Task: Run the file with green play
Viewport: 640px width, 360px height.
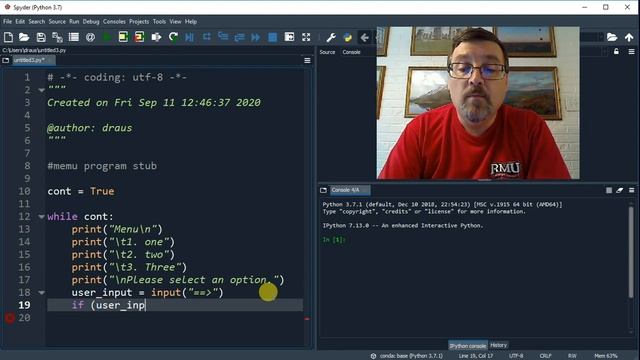Action: (x=107, y=37)
